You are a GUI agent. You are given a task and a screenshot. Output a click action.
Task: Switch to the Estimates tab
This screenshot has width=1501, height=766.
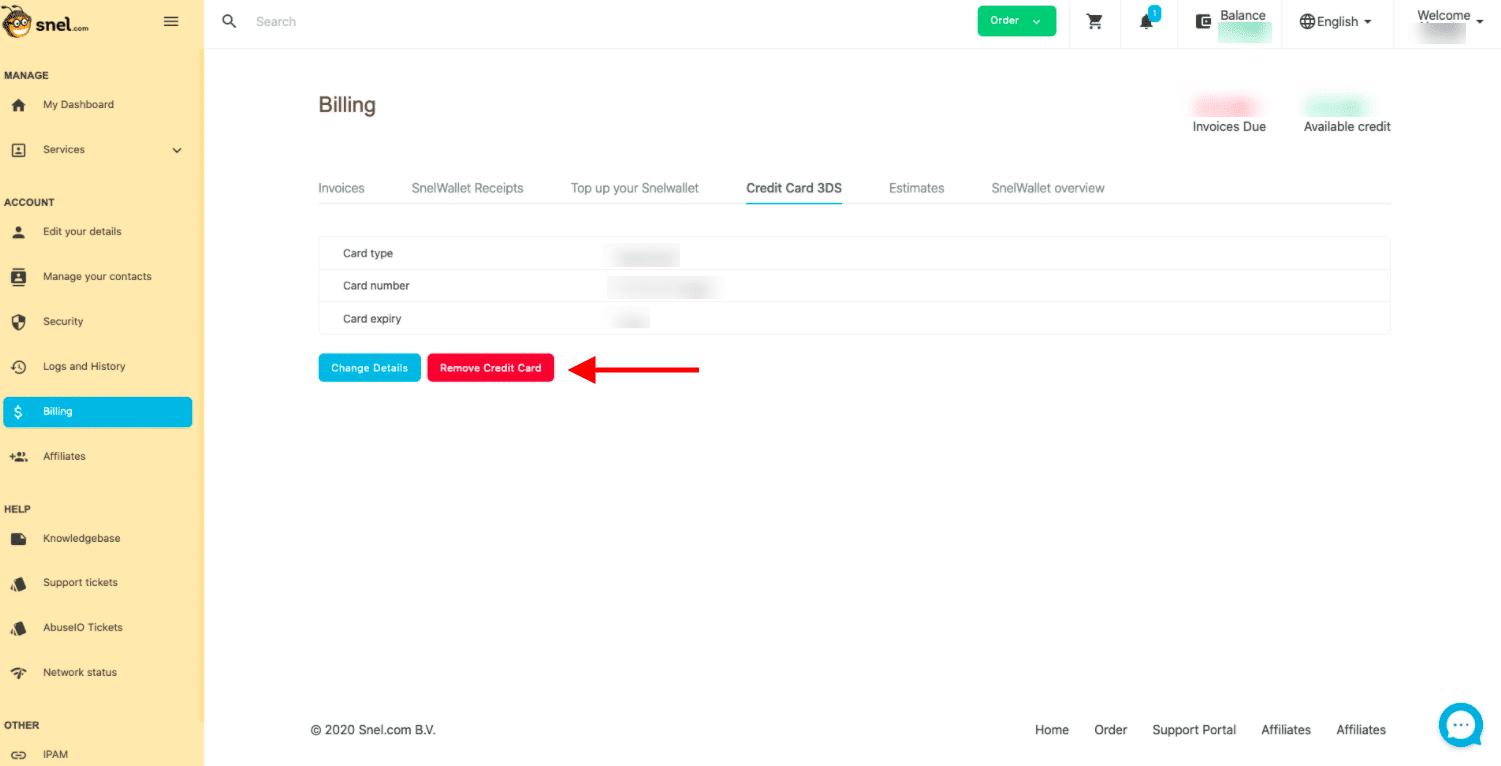[x=916, y=188]
